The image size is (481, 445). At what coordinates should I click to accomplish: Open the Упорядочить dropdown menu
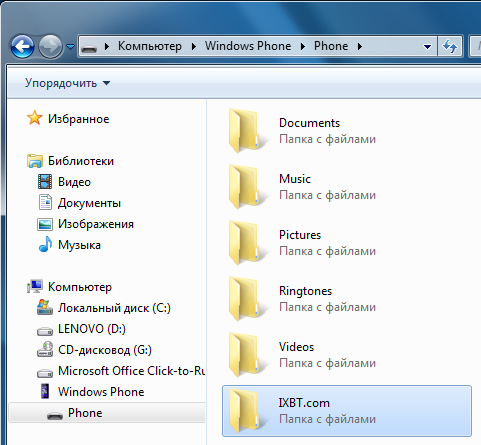(67, 83)
